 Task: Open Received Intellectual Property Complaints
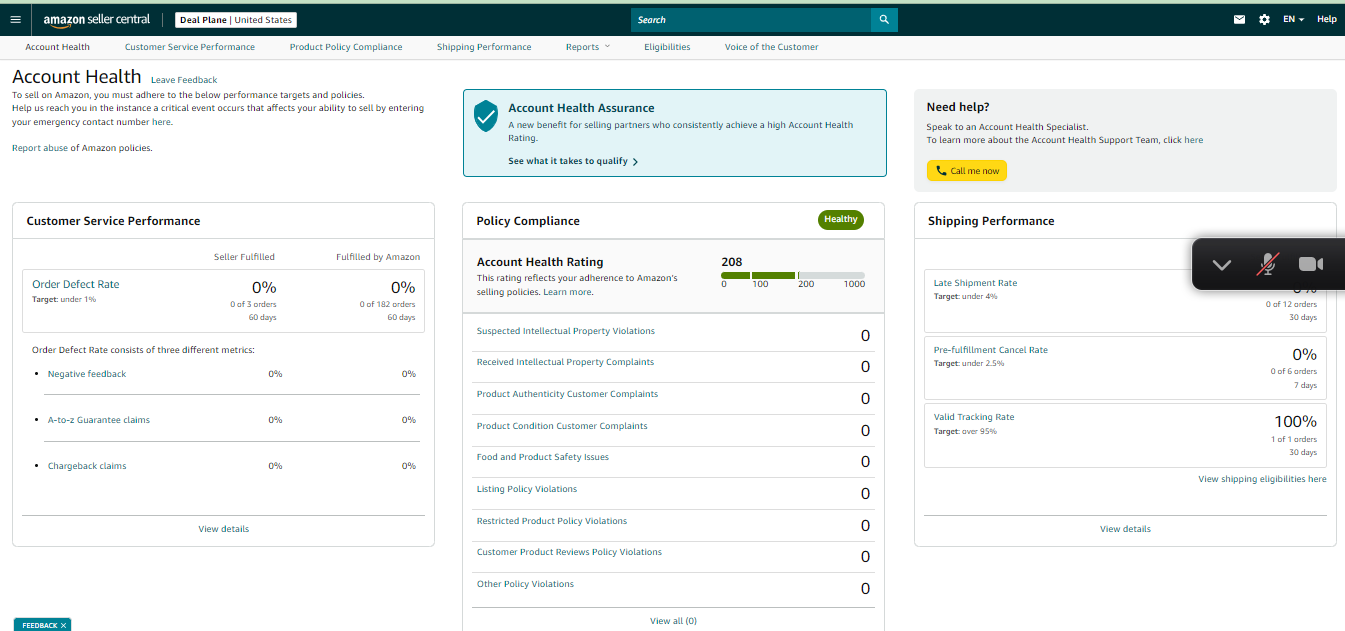coord(566,362)
